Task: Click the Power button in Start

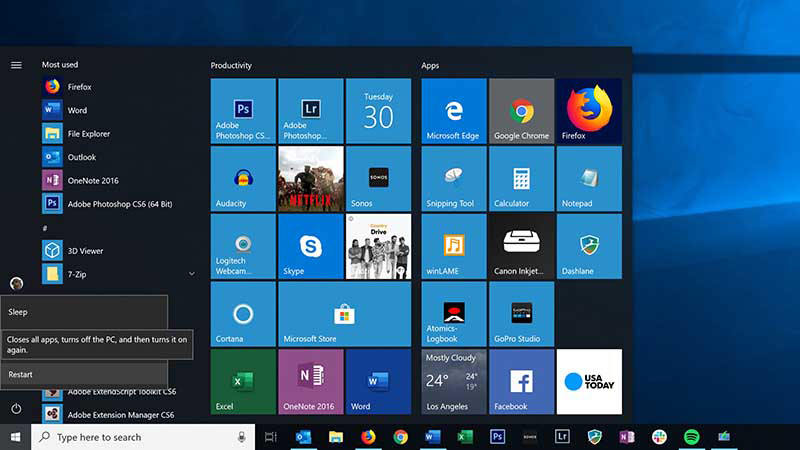Action: (x=16, y=408)
